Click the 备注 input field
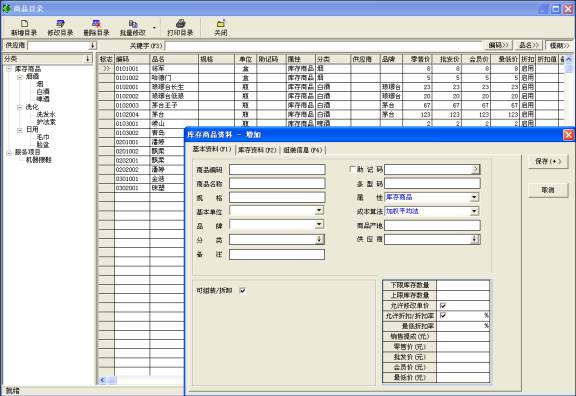 point(277,255)
